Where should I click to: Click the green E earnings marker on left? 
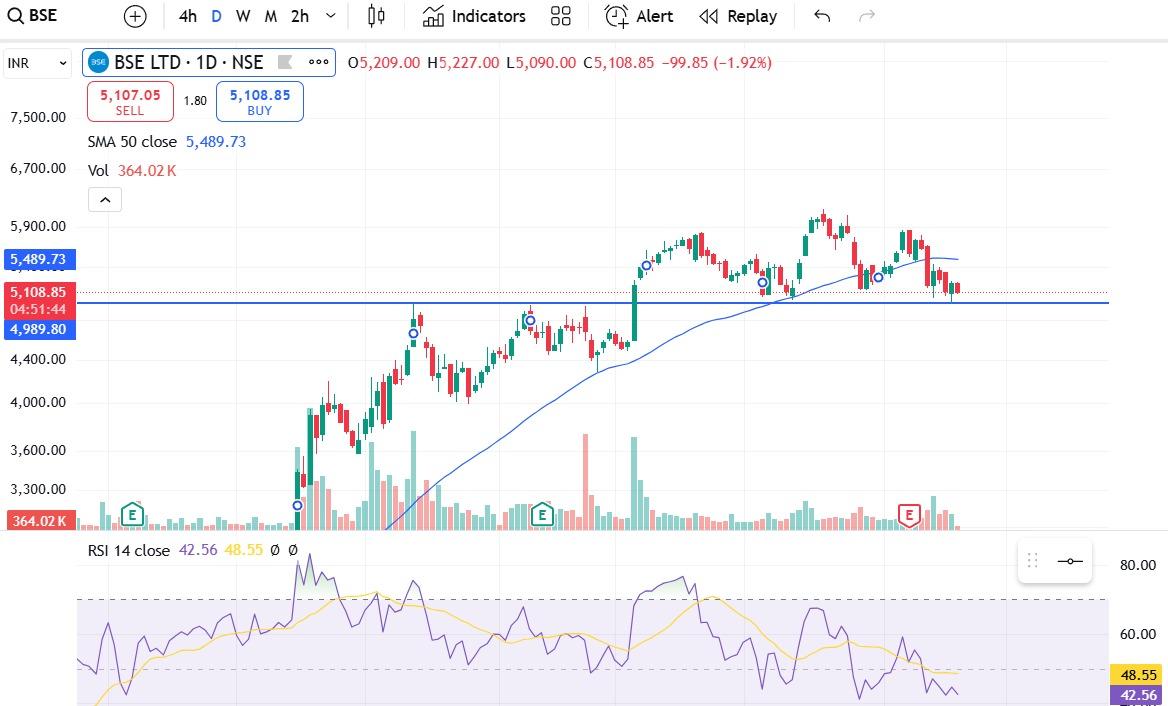(x=132, y=514)
